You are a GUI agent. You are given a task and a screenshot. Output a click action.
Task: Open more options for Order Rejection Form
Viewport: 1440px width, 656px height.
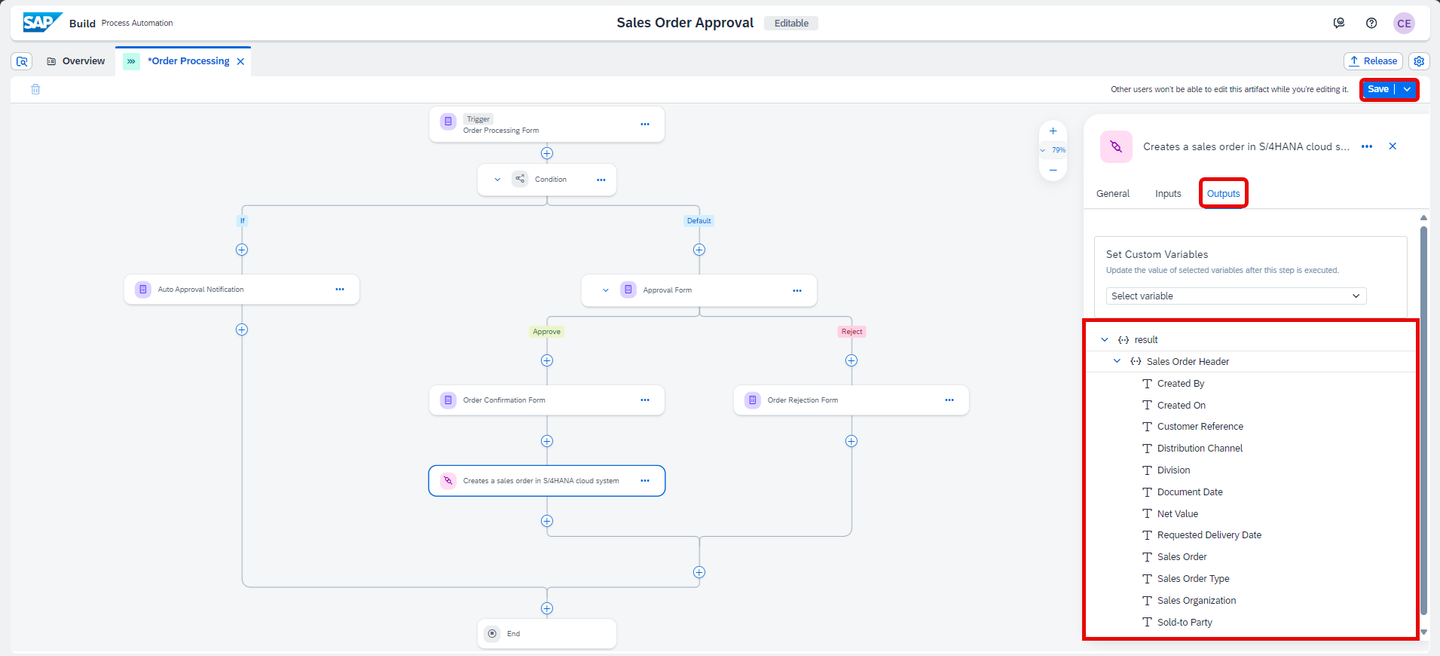(949, 400)
